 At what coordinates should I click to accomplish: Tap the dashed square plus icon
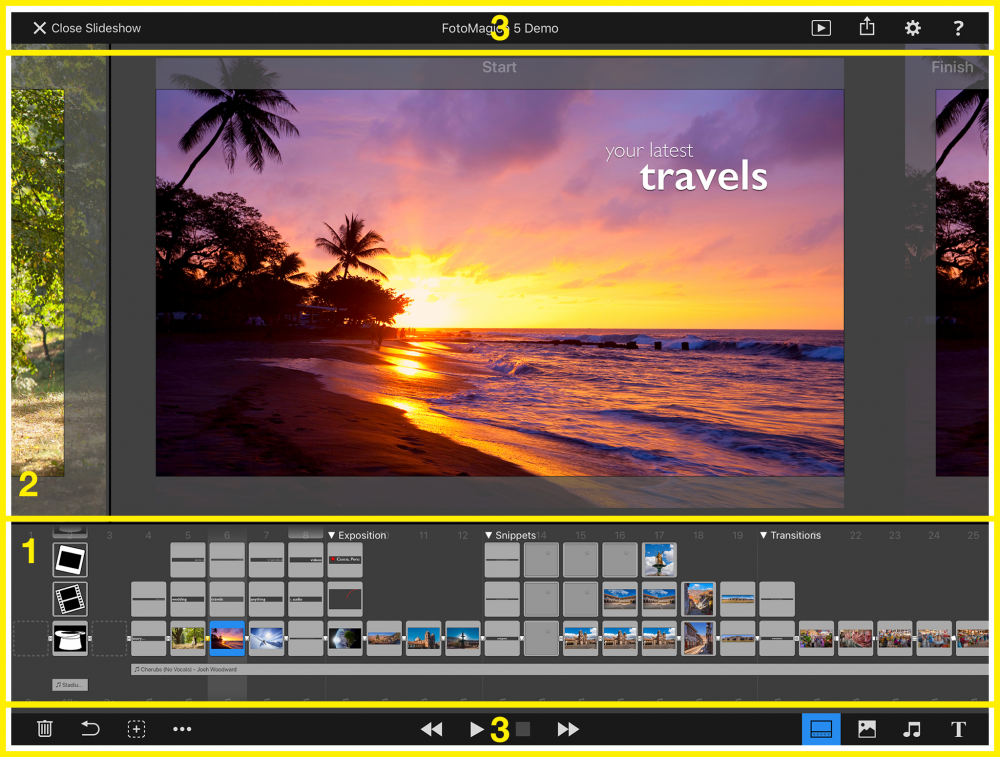click(136, 729)
